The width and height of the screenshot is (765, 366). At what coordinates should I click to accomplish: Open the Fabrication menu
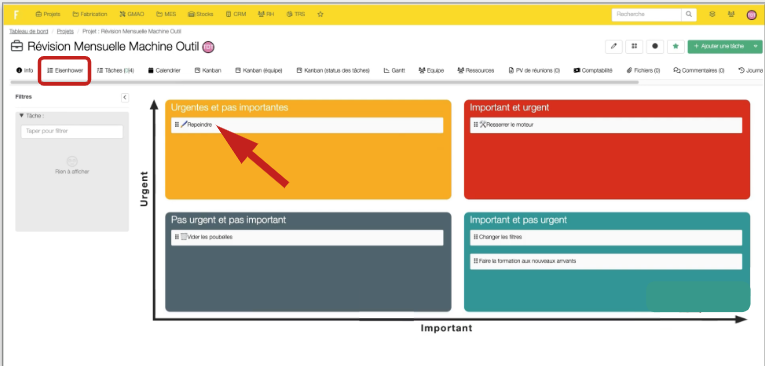(90, 15)
